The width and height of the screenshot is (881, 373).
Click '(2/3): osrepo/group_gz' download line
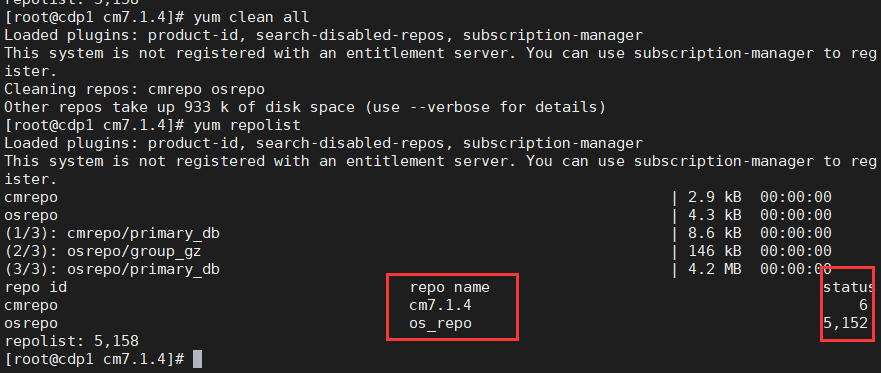103,251
